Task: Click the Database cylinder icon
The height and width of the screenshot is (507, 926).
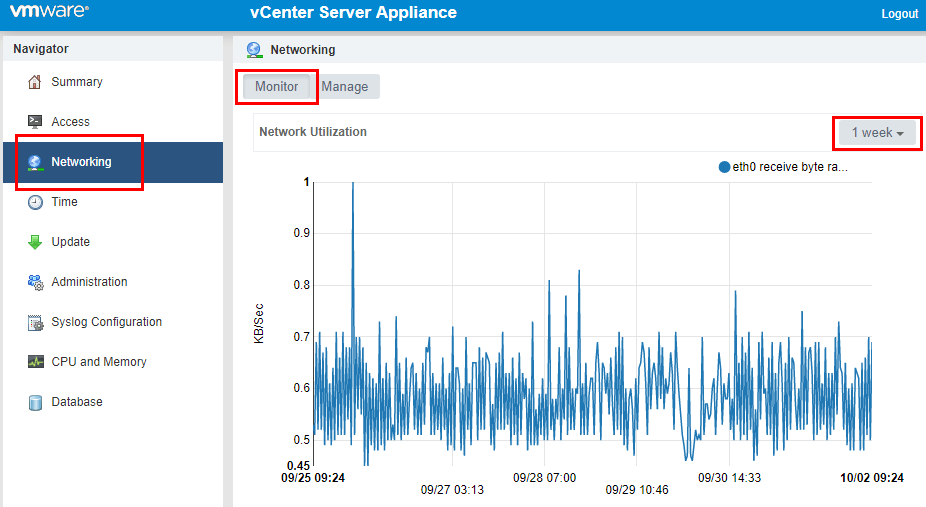Action: point(35,403)
